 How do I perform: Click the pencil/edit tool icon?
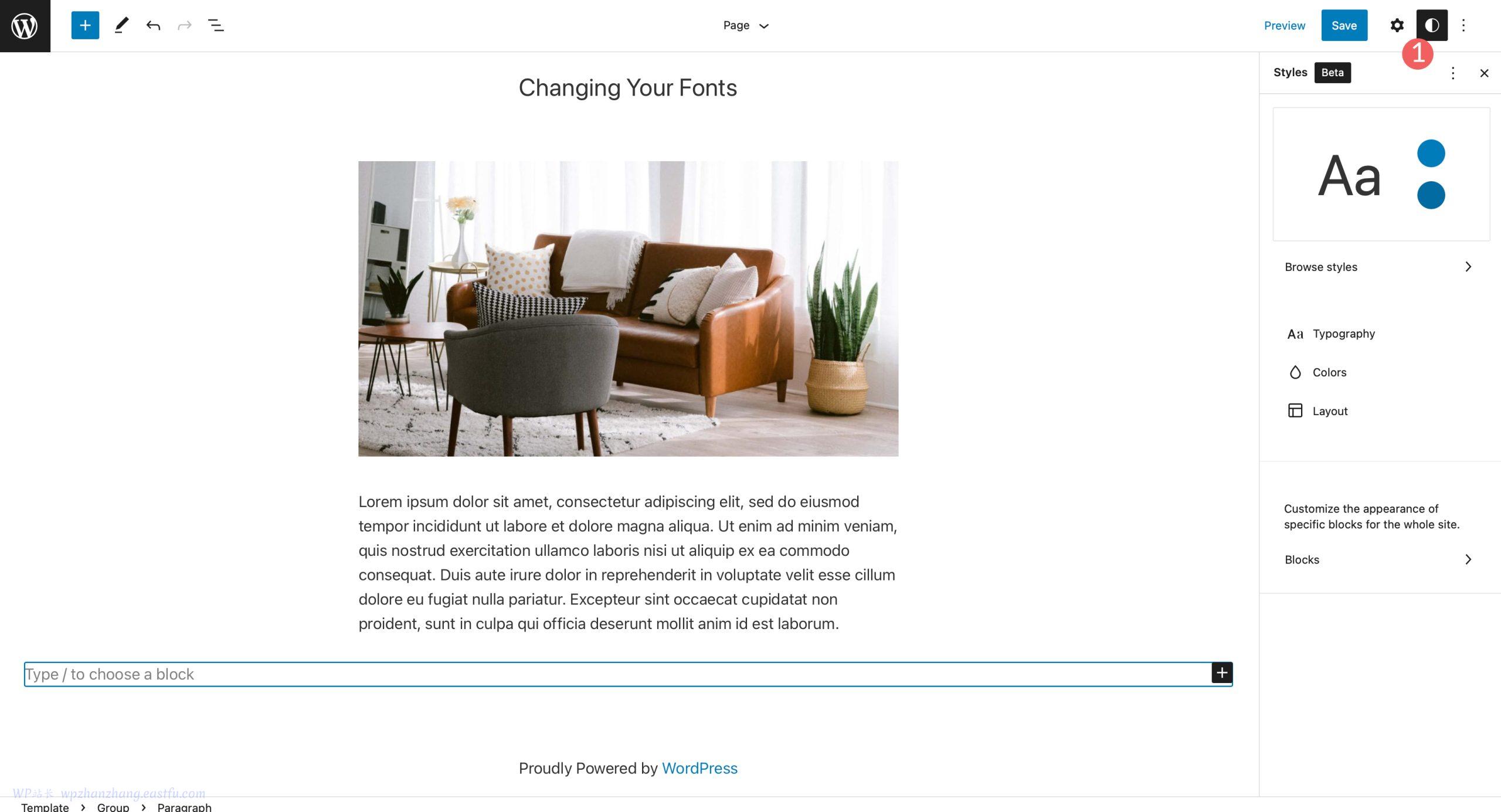pyautogui.click(x=120, y=24)
